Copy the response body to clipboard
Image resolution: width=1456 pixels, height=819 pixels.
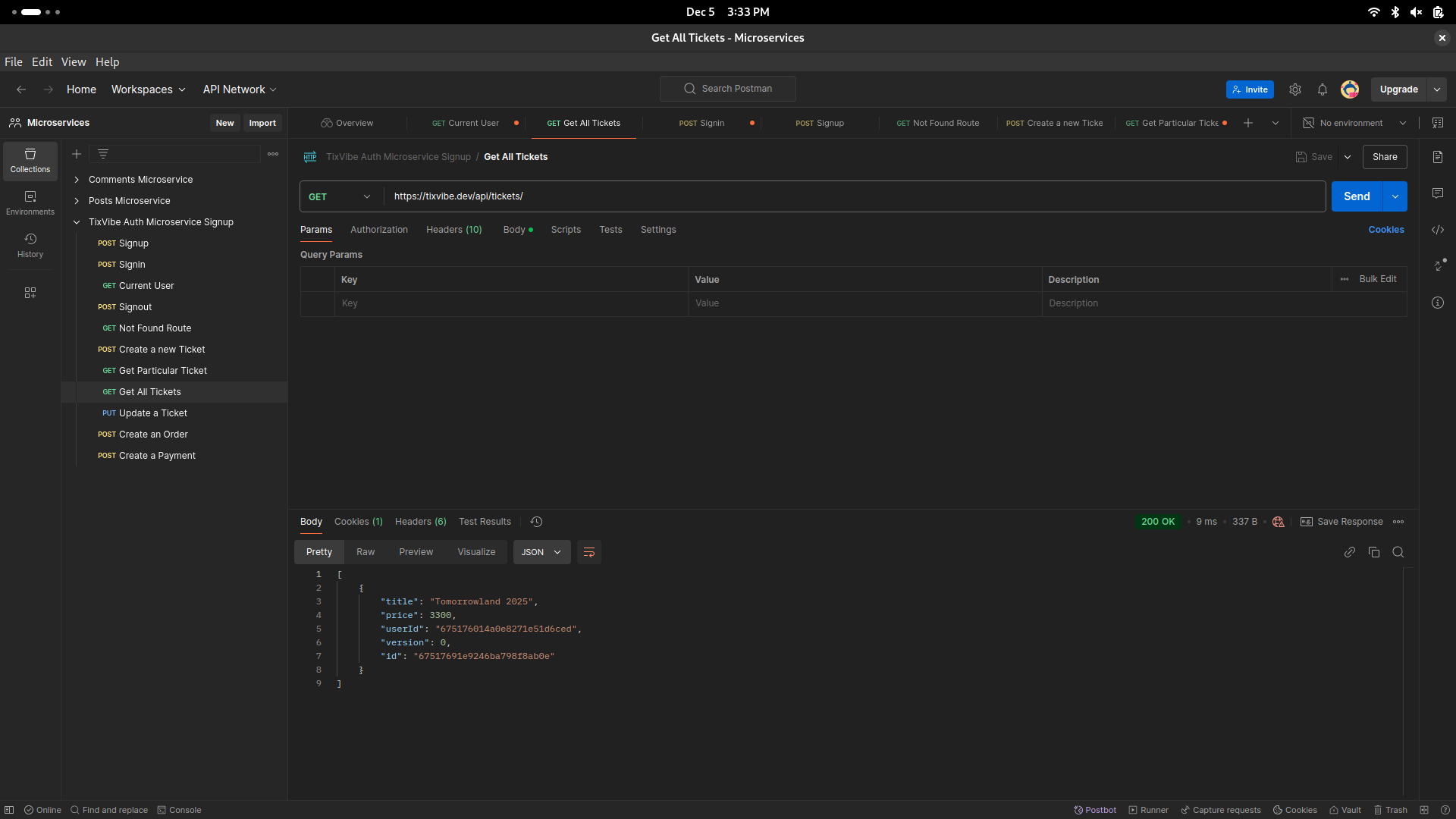pyautogui.click(x=1374, y=552)
